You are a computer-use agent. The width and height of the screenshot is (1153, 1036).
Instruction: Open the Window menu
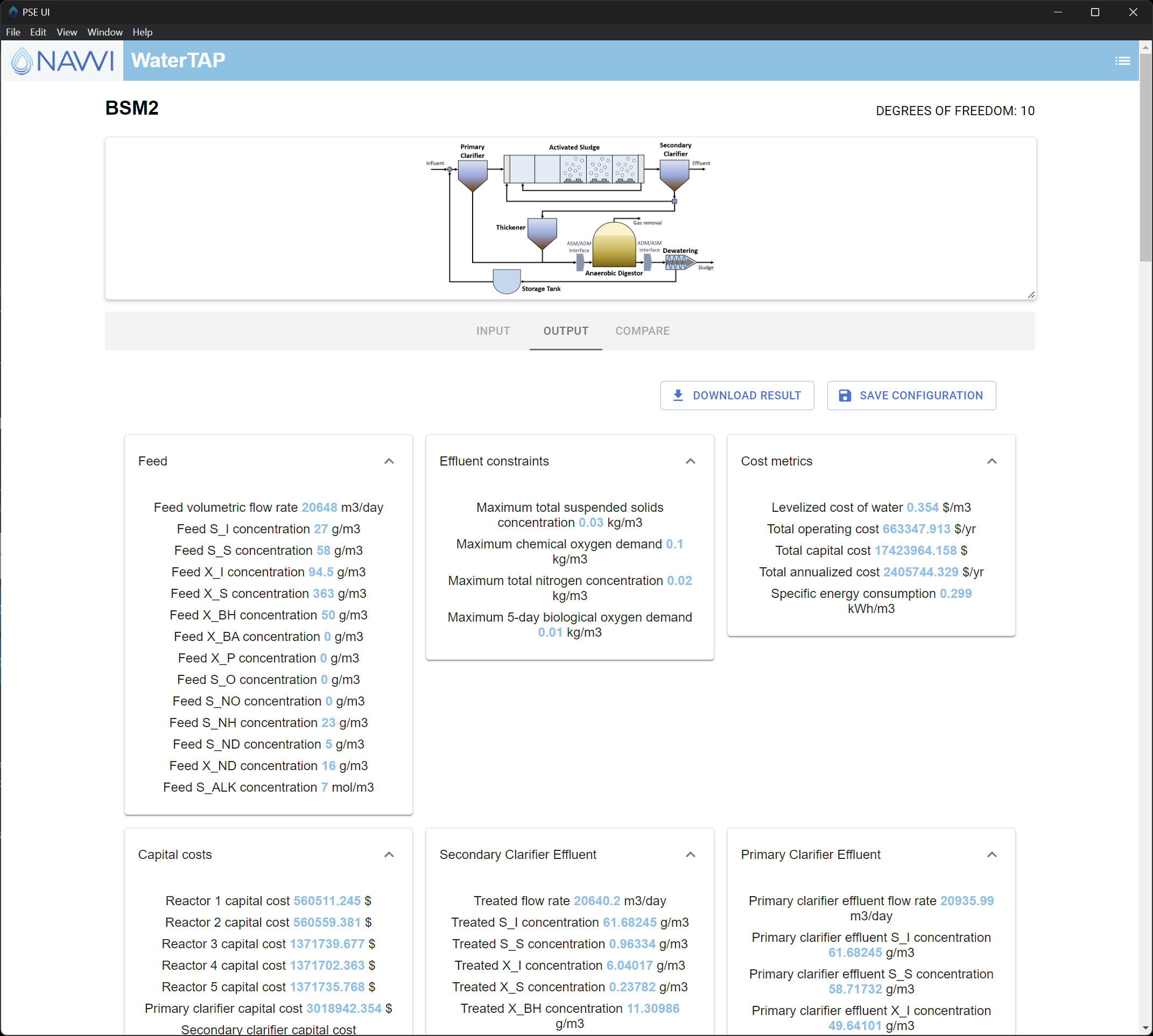(x=105, y=32)
